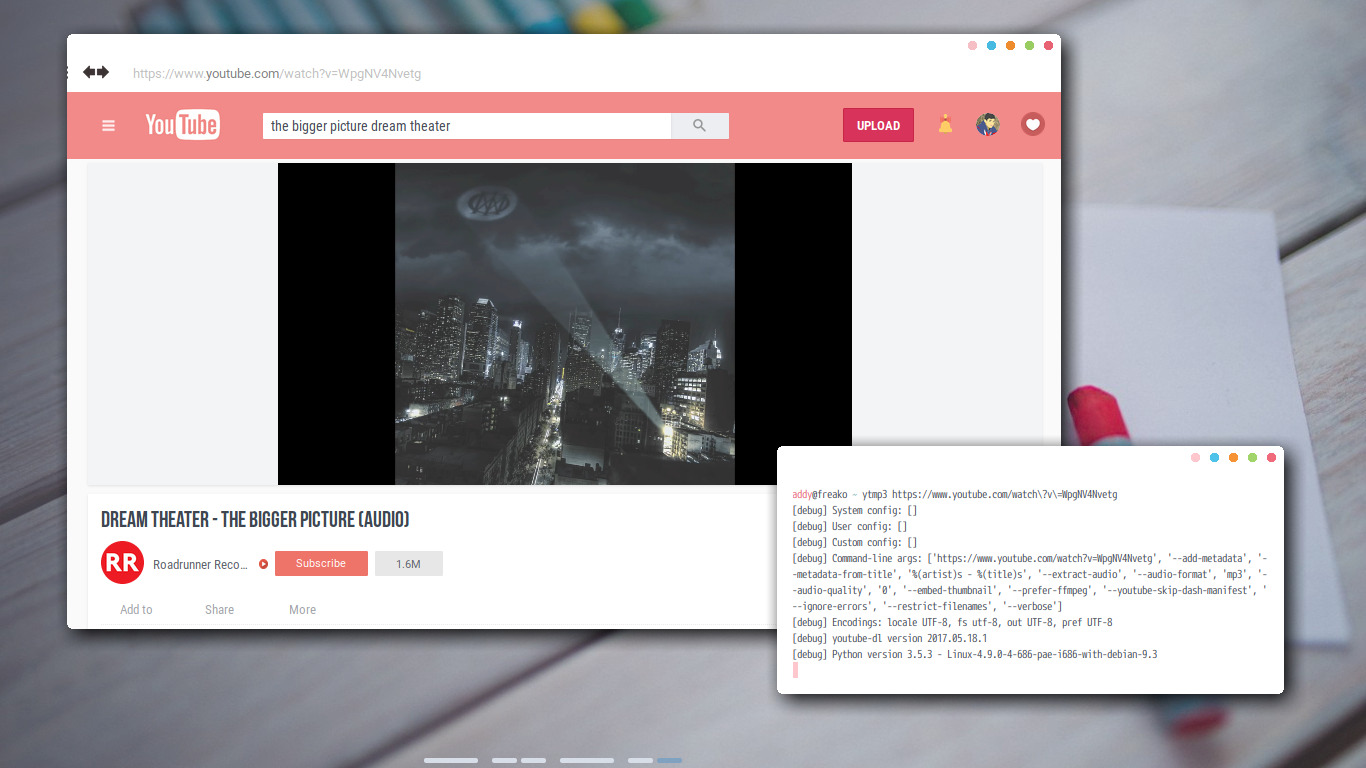Open the notifications bell icon
This screenshot has width=1366, height=768.
pyautogui.click(x=945, y=124)
